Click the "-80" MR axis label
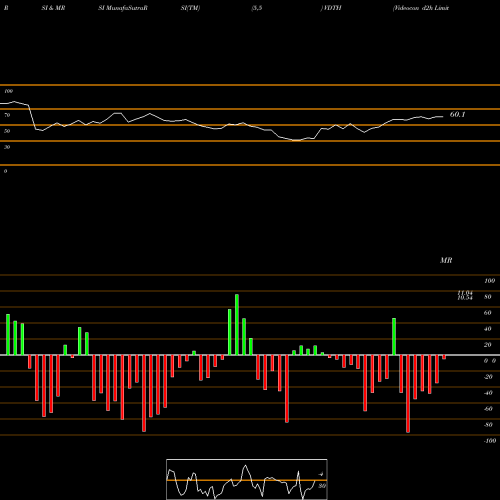The height and width of the screenshot is (500, 500). [488, 425]
